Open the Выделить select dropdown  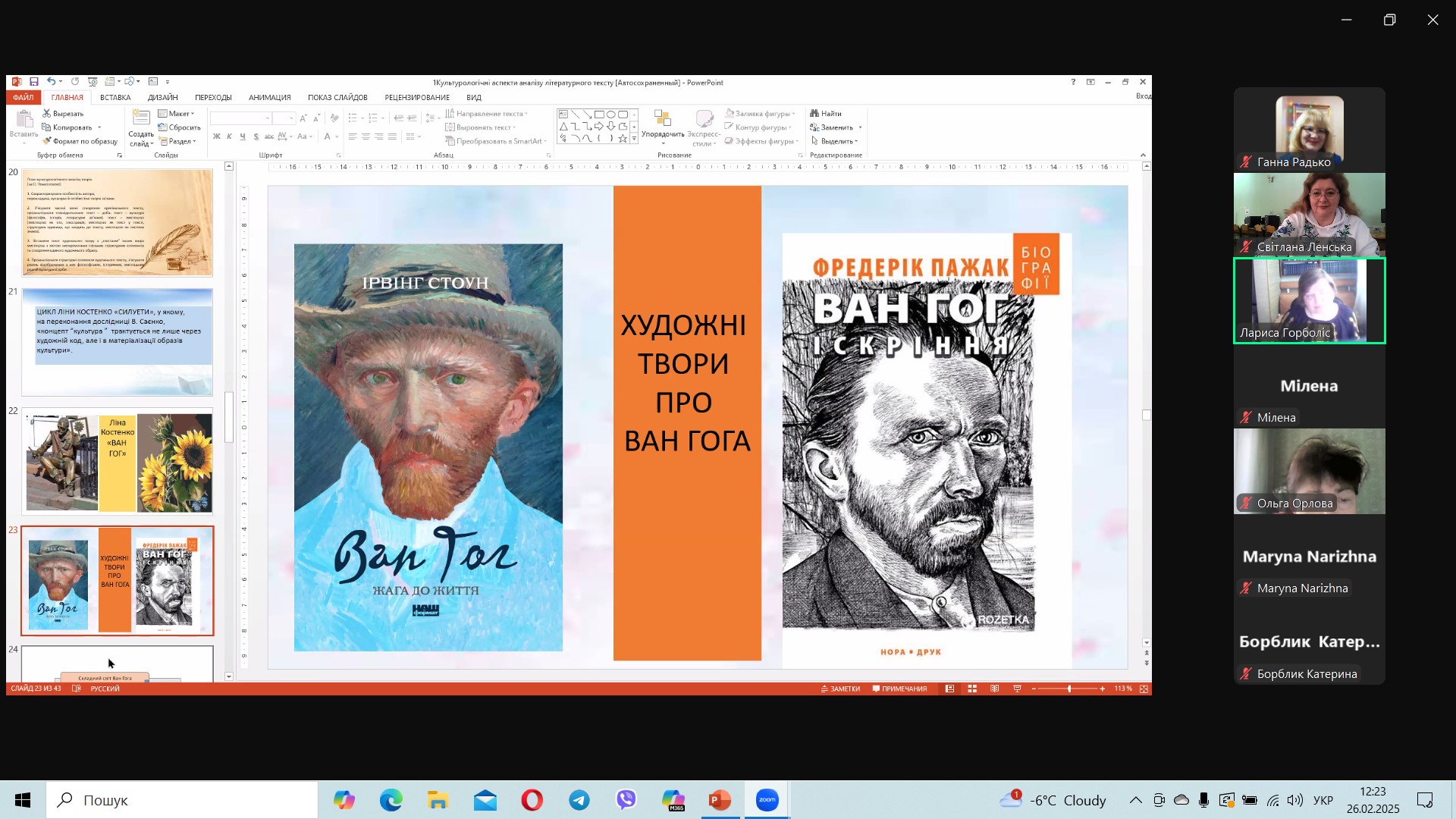(x=834, y=141)
